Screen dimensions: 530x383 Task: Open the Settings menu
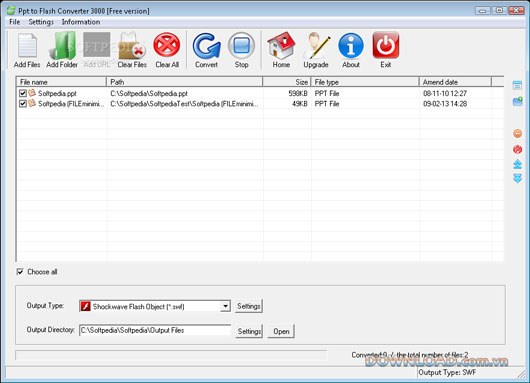coord(41,22)
